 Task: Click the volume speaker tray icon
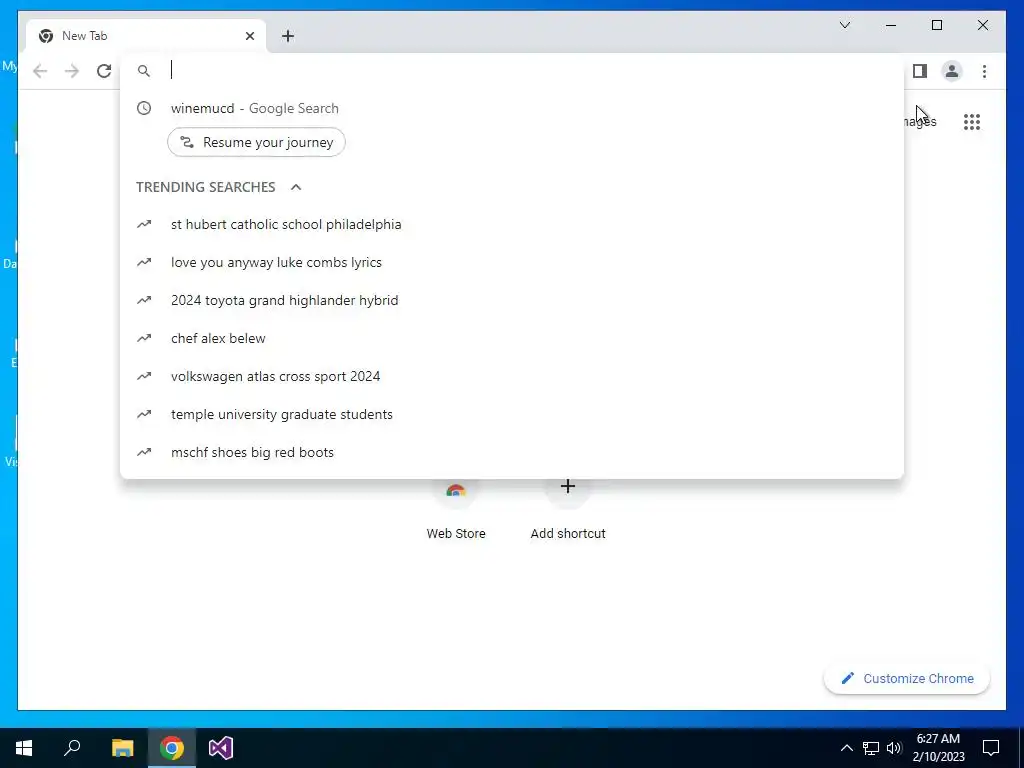click(x=894, y=748)
